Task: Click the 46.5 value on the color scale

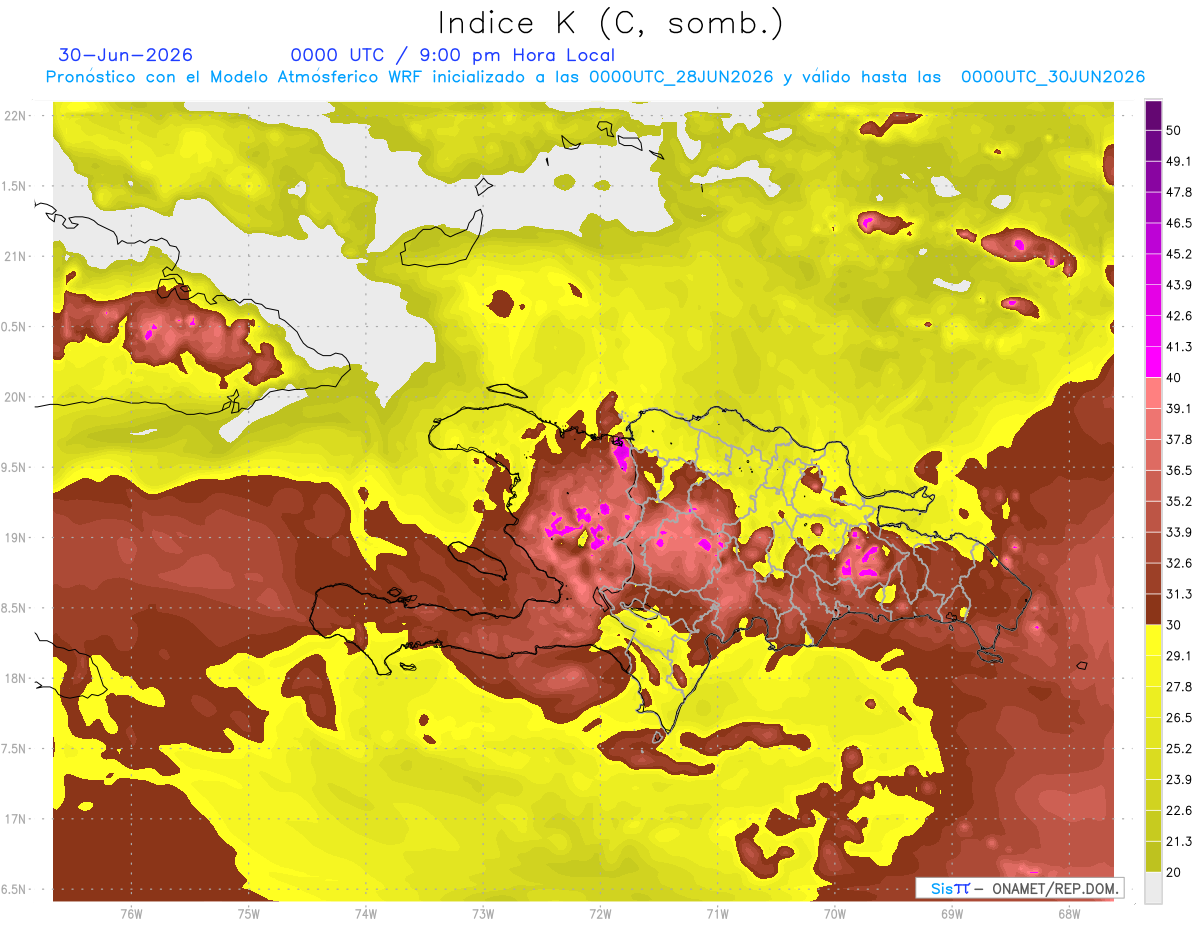Action: [1178, 223]
